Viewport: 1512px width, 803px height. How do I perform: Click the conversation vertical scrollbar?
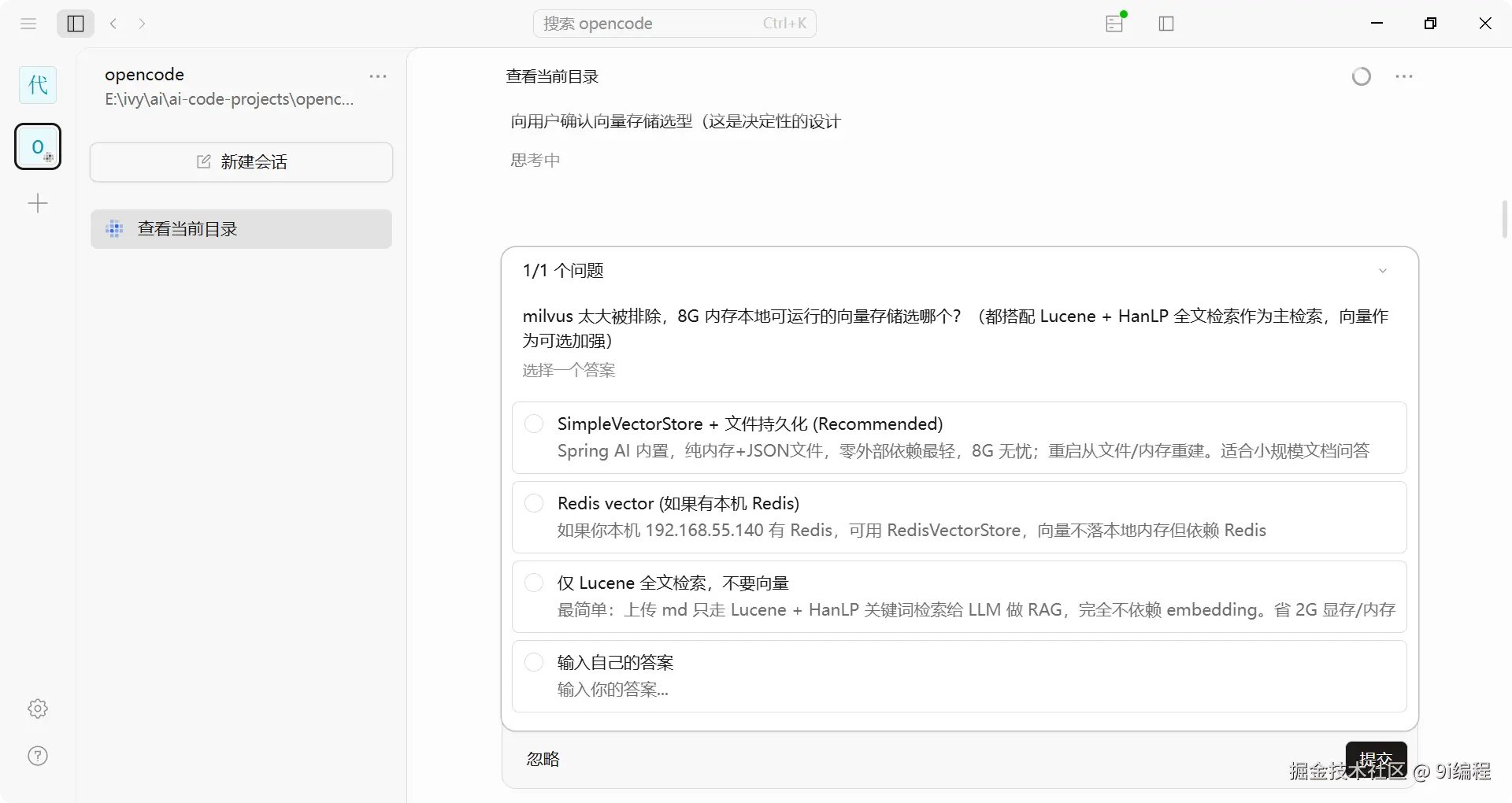(x=1504, y=220)
